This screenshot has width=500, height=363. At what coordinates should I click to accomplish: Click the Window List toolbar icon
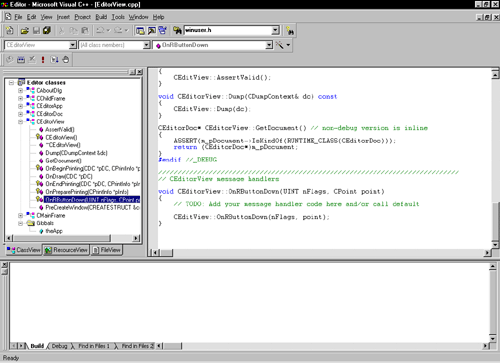[163, 31]
